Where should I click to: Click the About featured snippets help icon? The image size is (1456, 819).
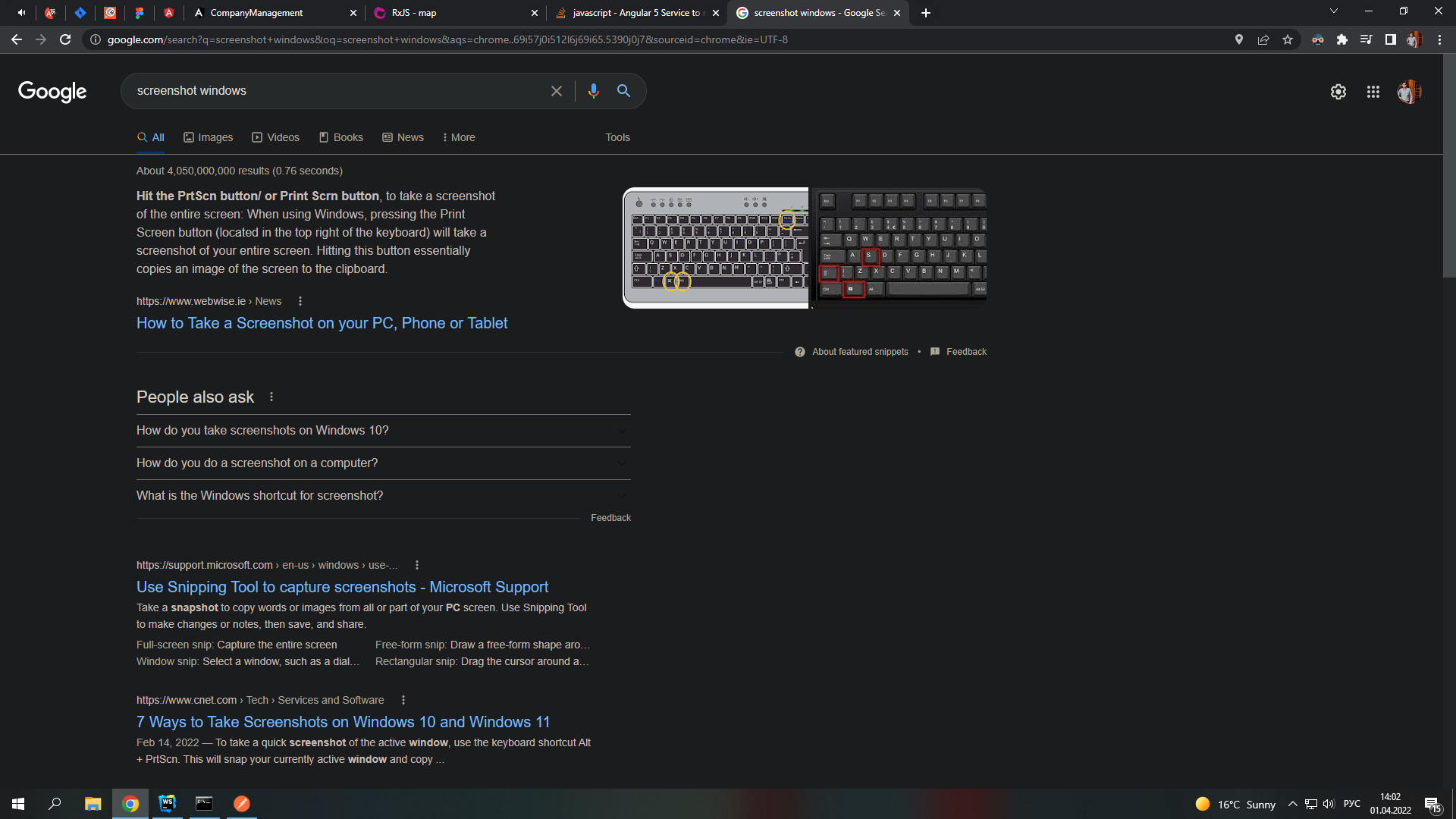tap(800, 352)
